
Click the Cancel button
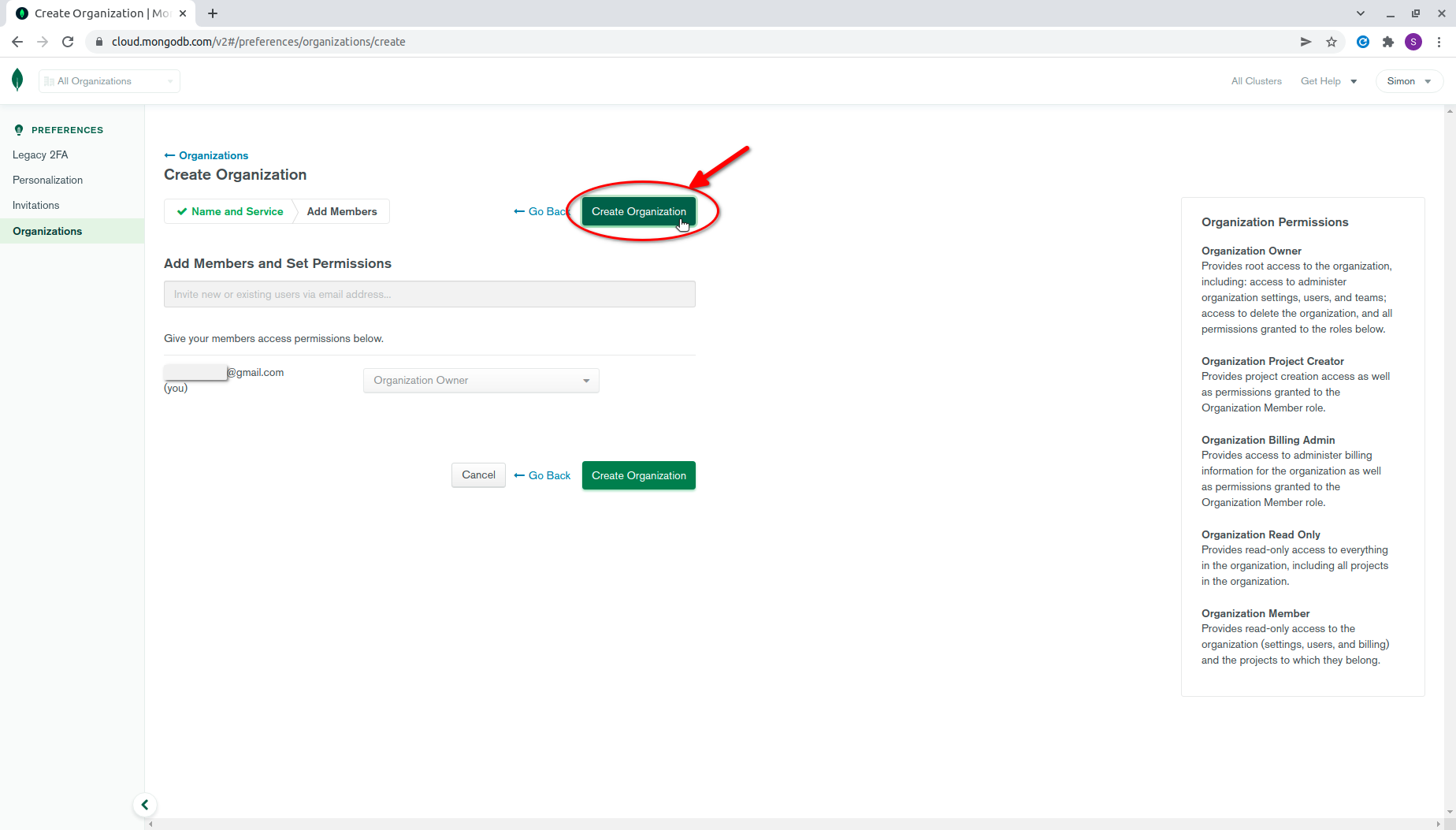(x=478, y=475)
